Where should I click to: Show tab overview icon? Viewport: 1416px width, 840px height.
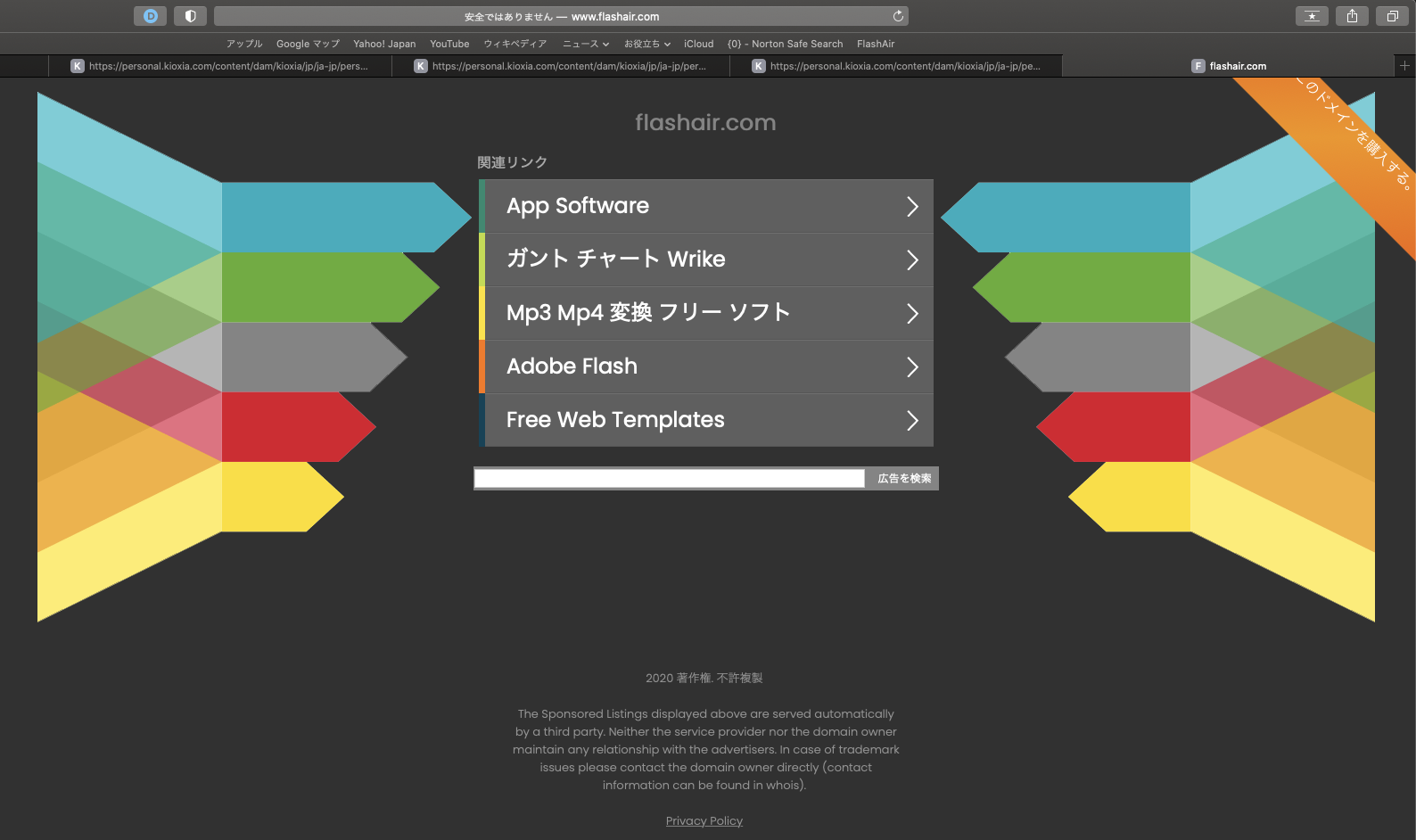point(1392,16)
